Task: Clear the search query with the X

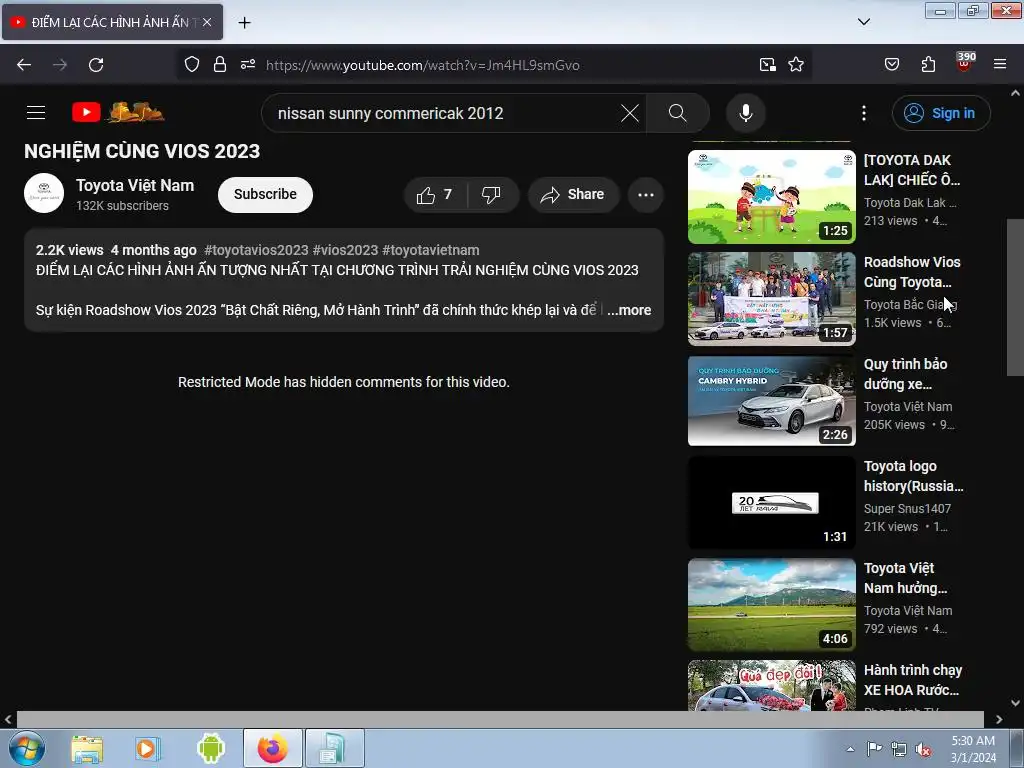Action: coord(630,113)
